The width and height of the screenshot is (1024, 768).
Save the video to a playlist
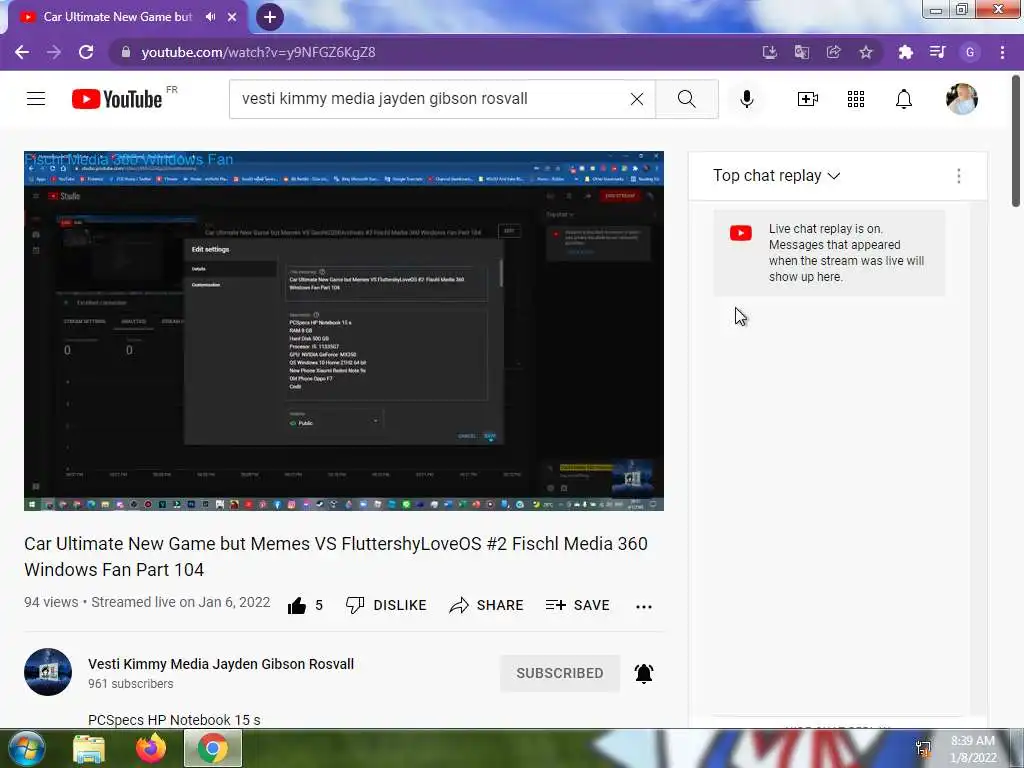pyautogui.click(x=577, y=605)
